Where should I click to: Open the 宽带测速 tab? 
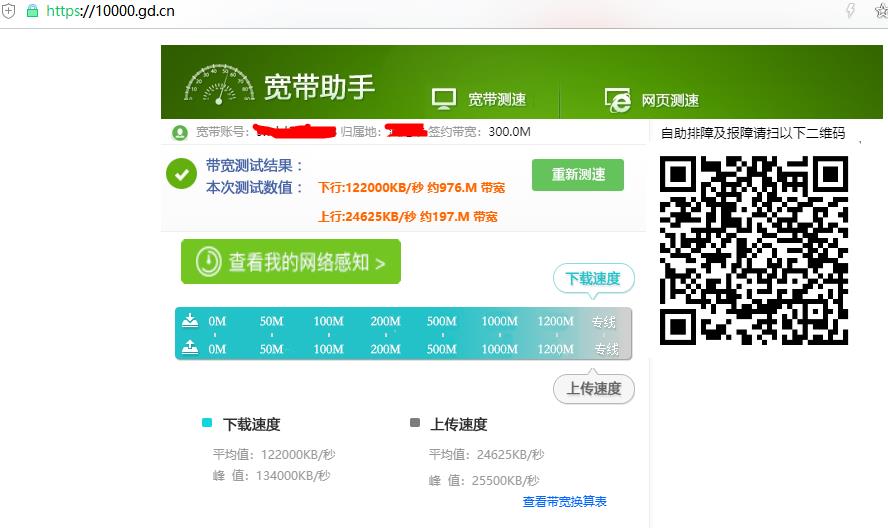tap(497, 100)
